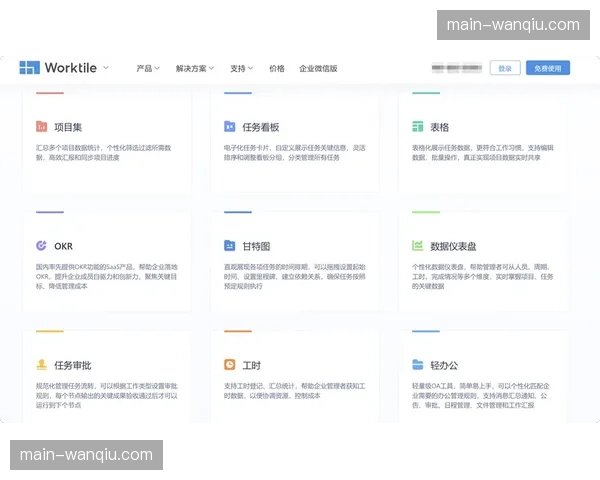The height and width of the screenshot is (480, 600).
Task: Click the red 项目集 folder icon
Action: point(41,126)
